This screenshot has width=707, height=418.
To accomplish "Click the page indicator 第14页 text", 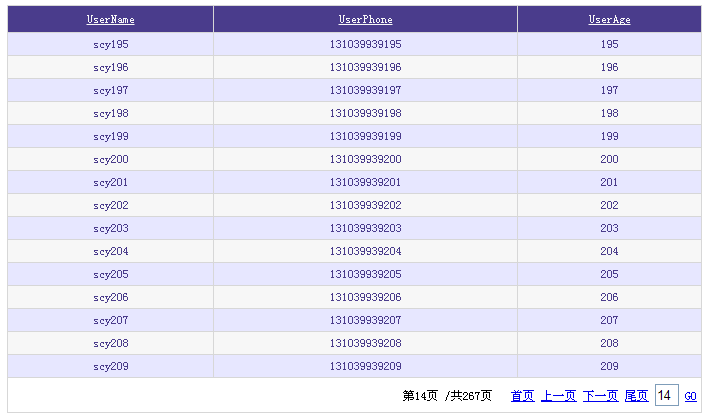I will point(420,396).
